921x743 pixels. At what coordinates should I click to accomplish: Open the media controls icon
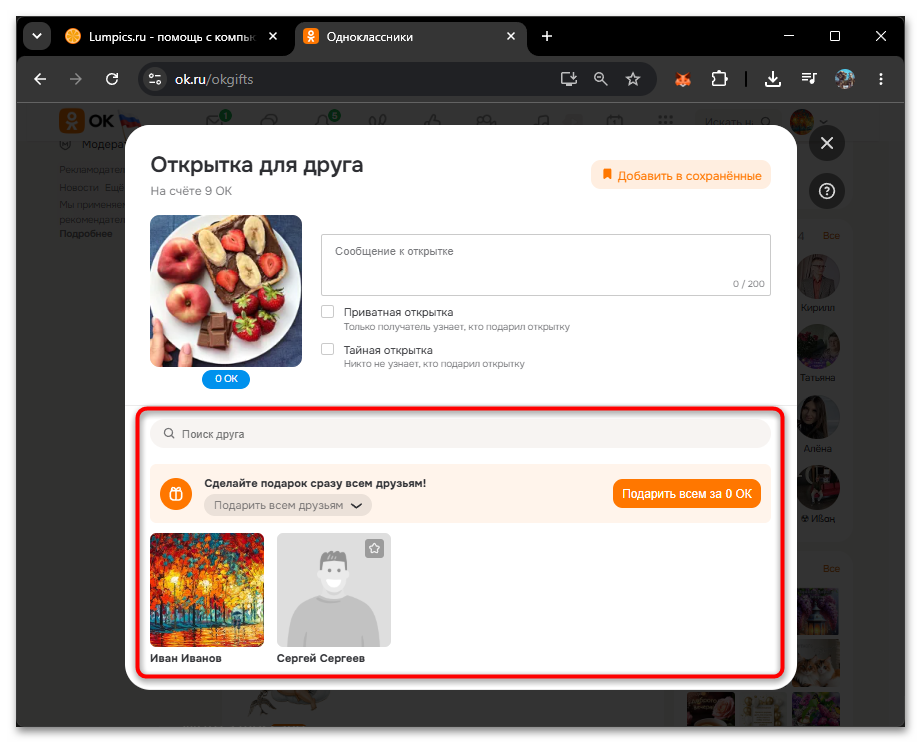809,79
